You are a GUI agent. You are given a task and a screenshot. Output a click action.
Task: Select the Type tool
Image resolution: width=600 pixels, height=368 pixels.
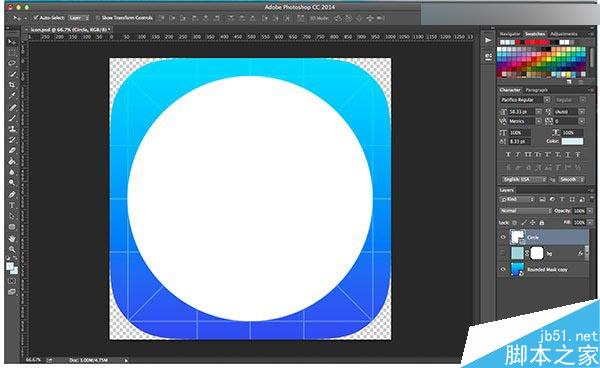(x=12, y=205)
